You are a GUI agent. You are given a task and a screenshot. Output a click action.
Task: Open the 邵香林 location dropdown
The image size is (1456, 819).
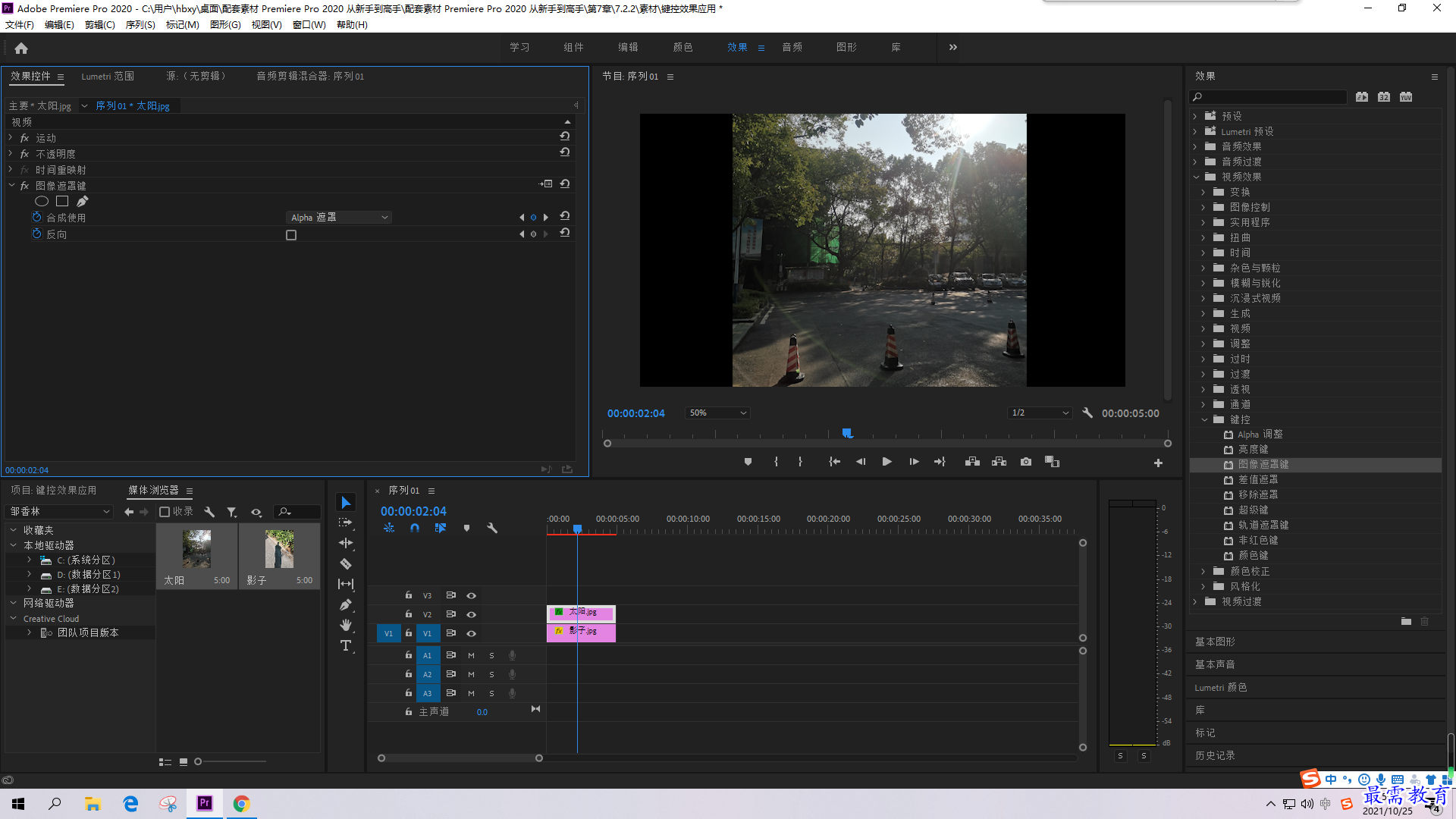(x=59, y=512)
